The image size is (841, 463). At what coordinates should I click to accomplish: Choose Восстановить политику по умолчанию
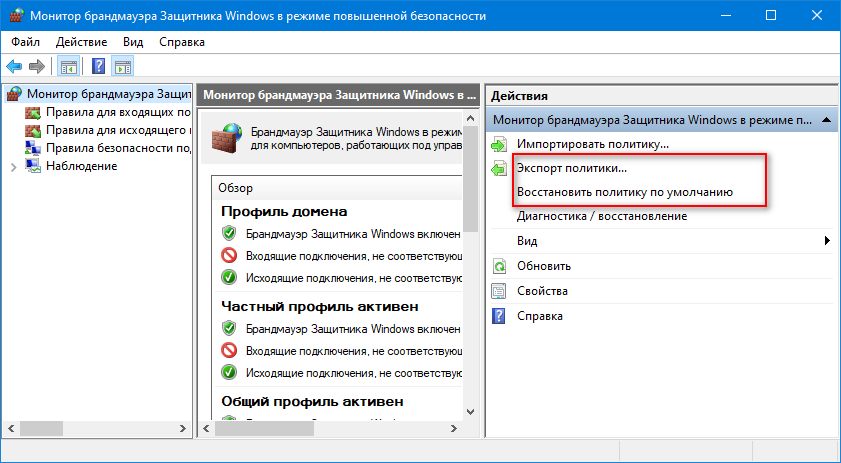pos(625,192)
